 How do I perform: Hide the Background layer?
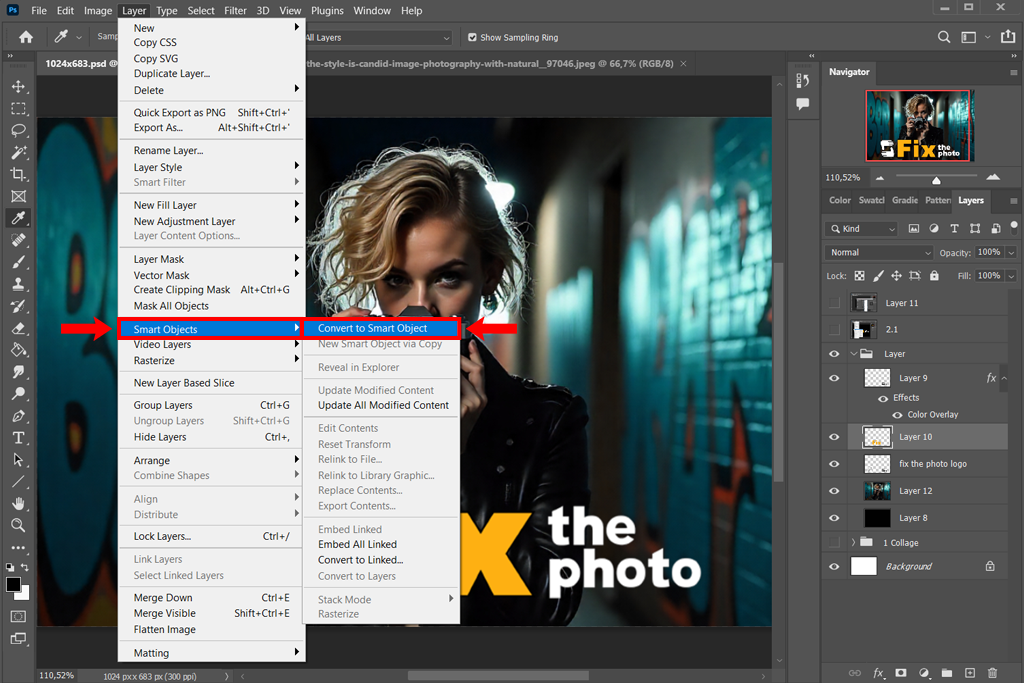834,566
